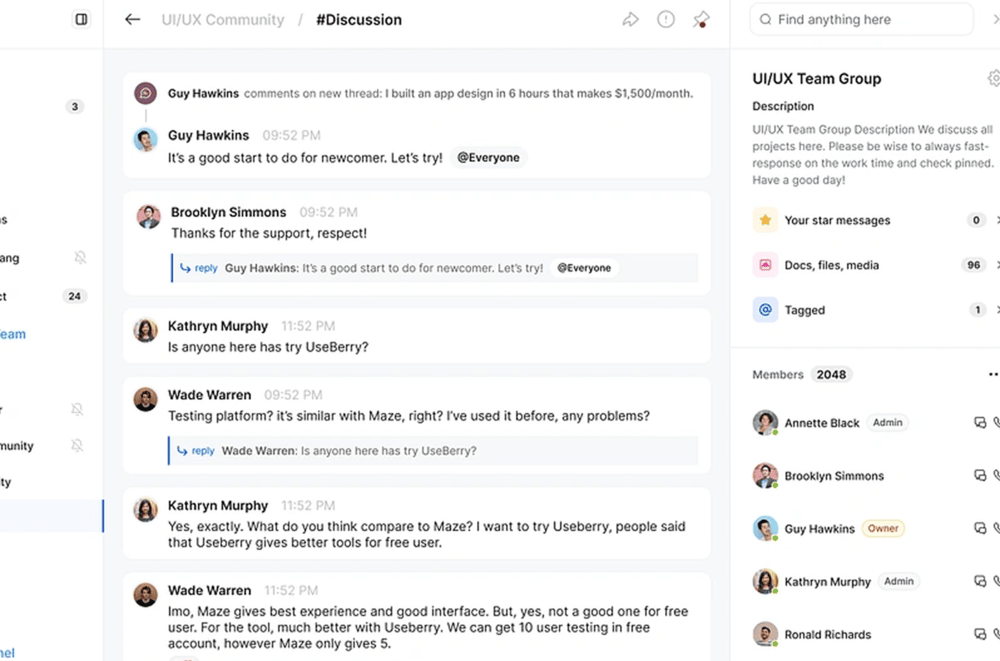Message Guy Hawkins via chat icon
Viewport: 1000px width, 661px height.
click(x=980, y=528)
